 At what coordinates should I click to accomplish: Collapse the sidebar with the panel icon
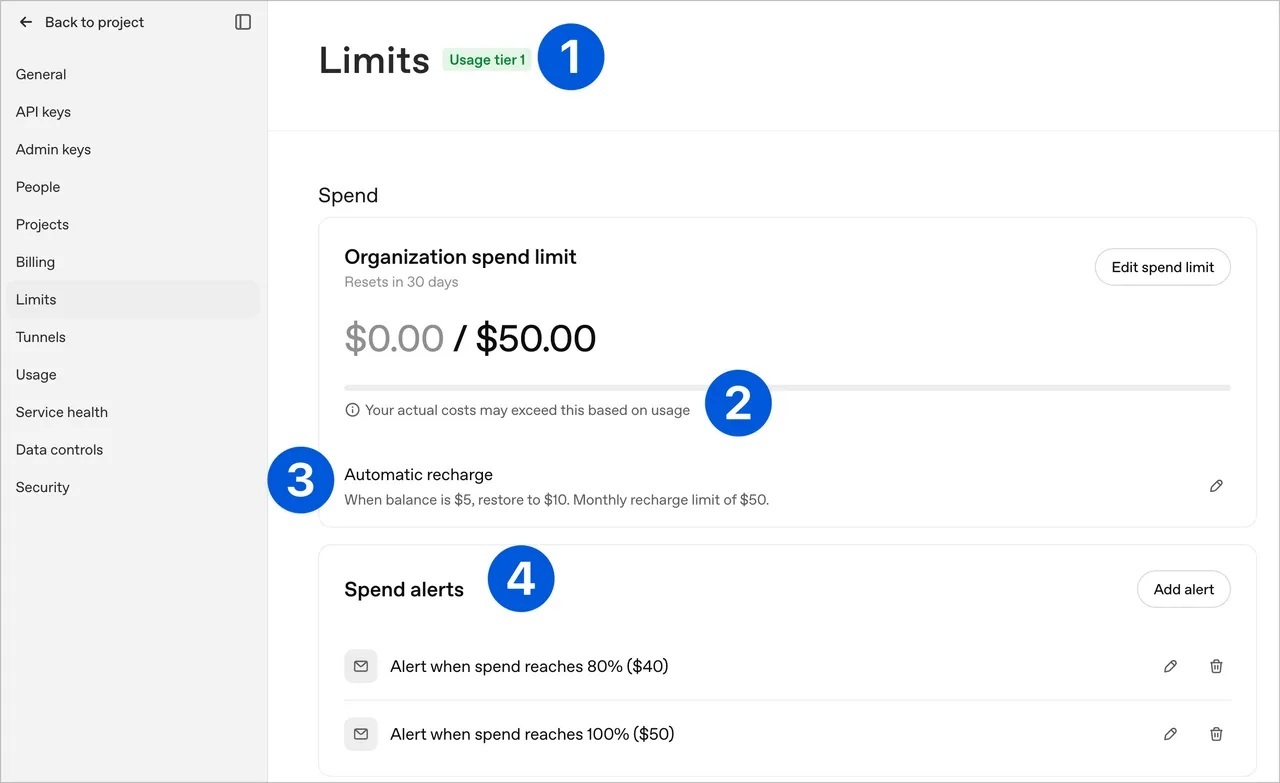click(243, 22)
